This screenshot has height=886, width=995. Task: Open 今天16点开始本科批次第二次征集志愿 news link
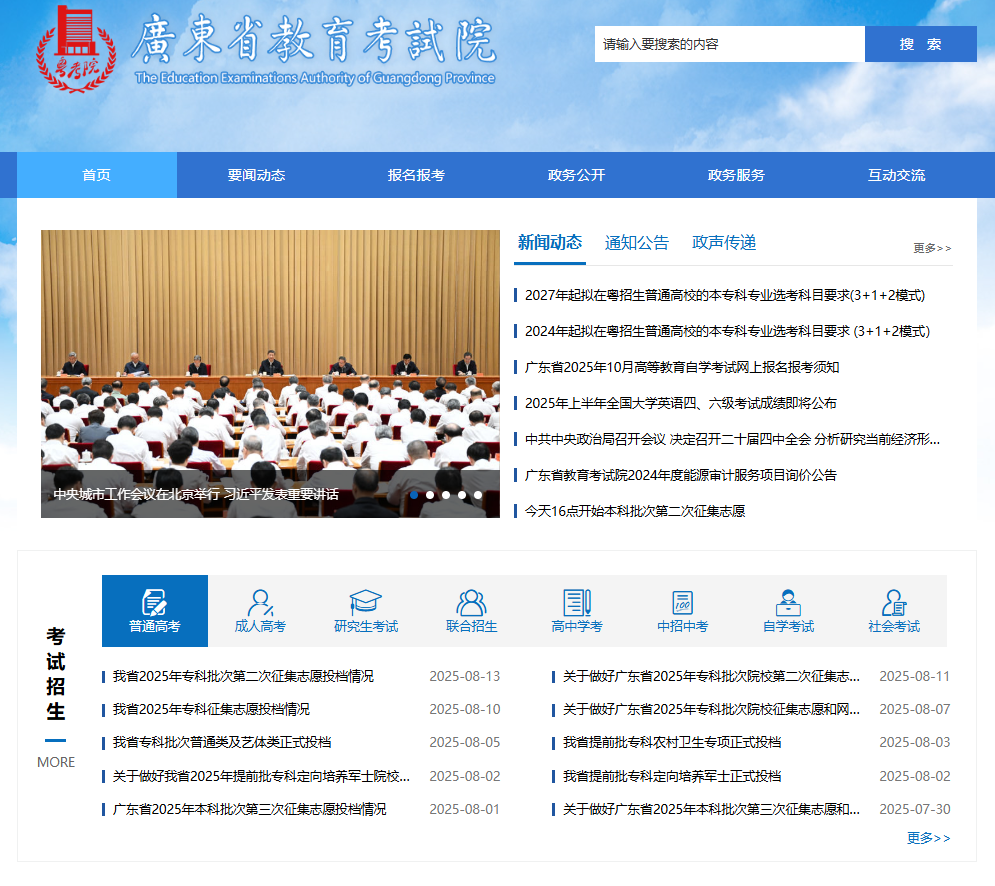point(635,511)
